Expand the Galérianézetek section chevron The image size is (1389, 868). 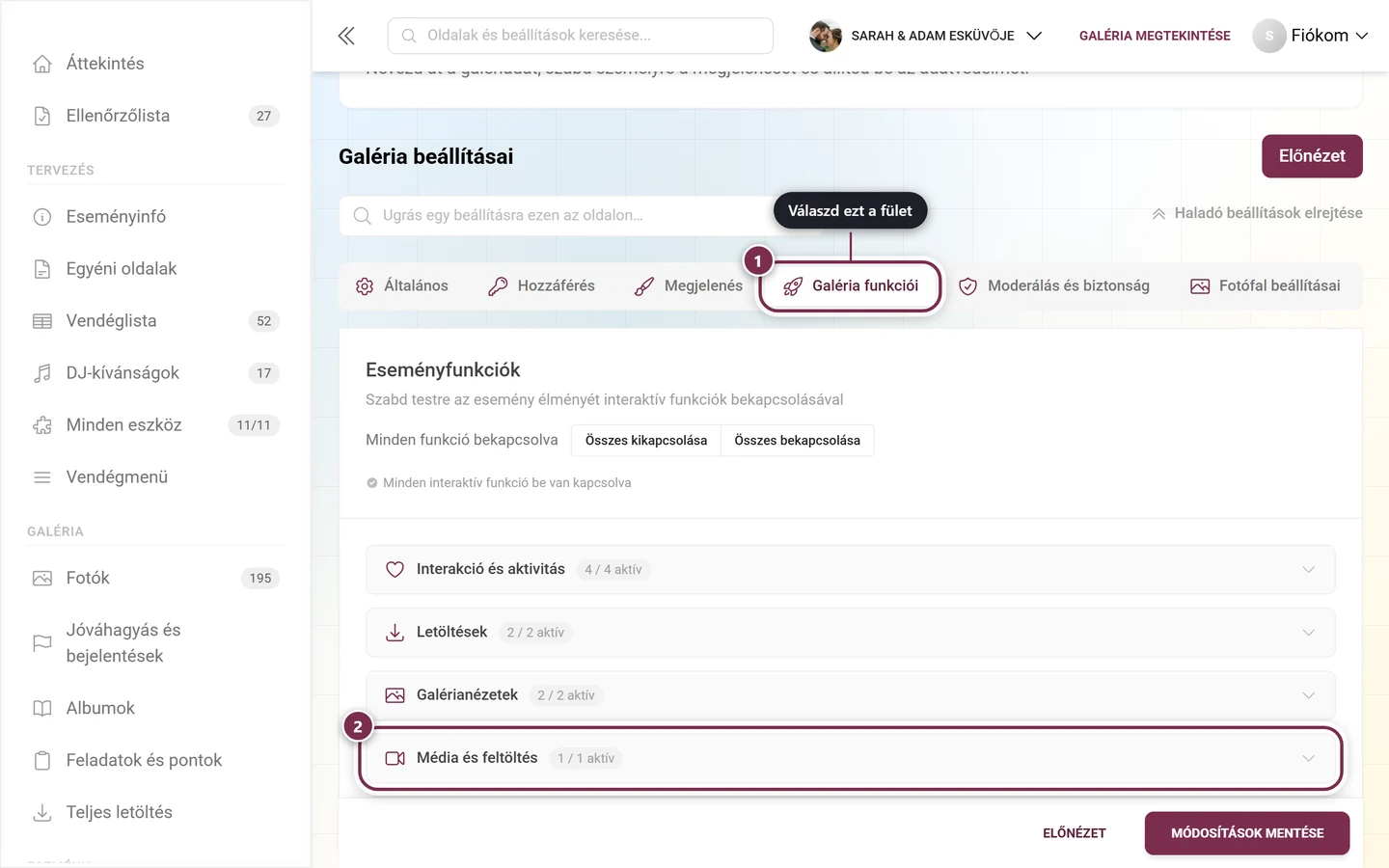pyautogui.click(x=1308, y=695)
